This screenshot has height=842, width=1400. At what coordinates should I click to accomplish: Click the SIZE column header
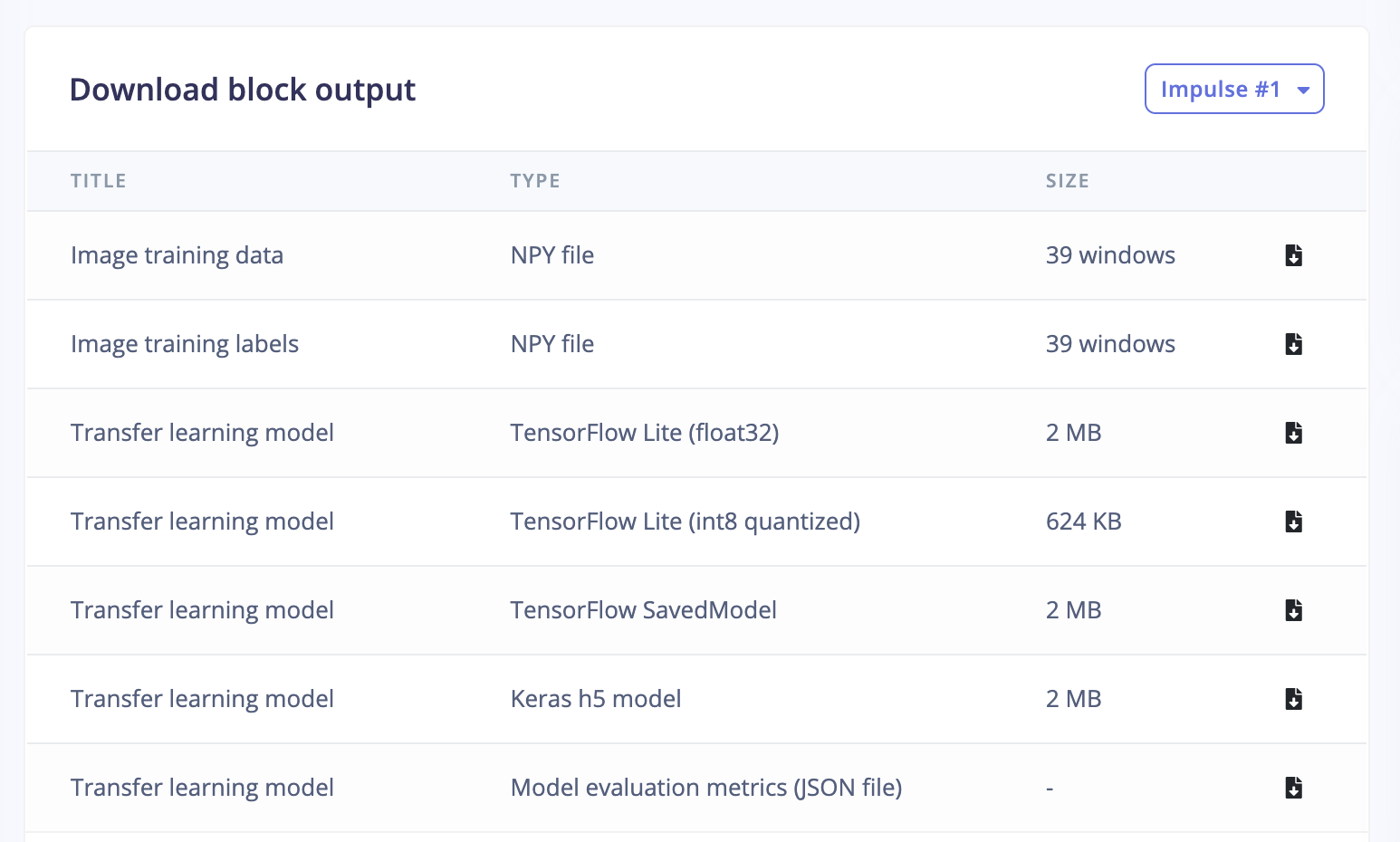coord(1068,181)
